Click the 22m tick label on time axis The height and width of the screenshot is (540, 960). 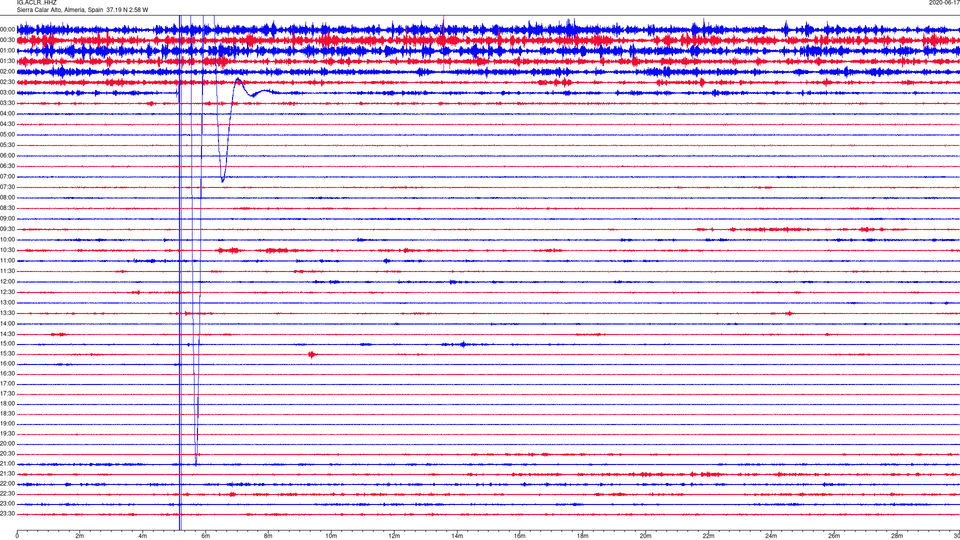click(708, 536)
